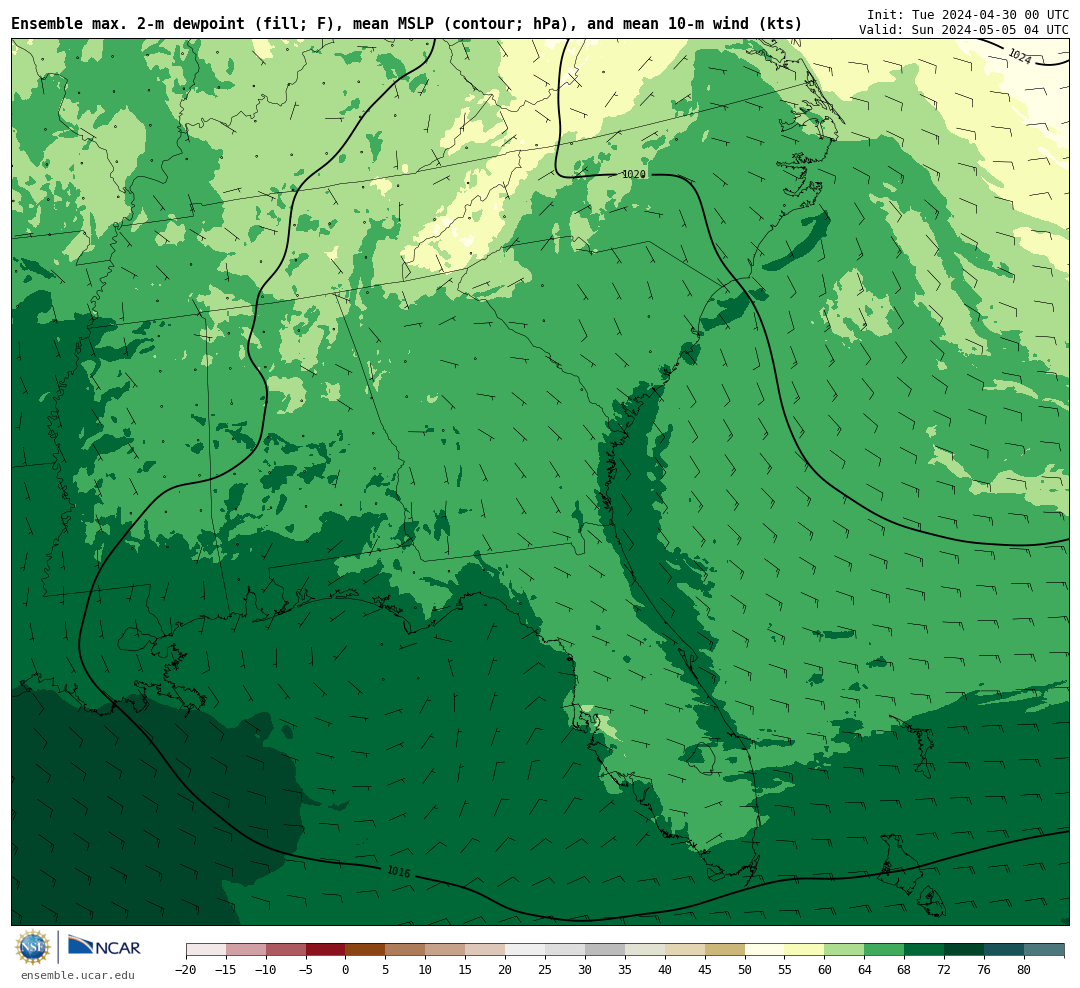Pick the pale yellow swatch between 55 and 60
The width and height of the screenshot is (1080, 988).
(x=804, y=950)
